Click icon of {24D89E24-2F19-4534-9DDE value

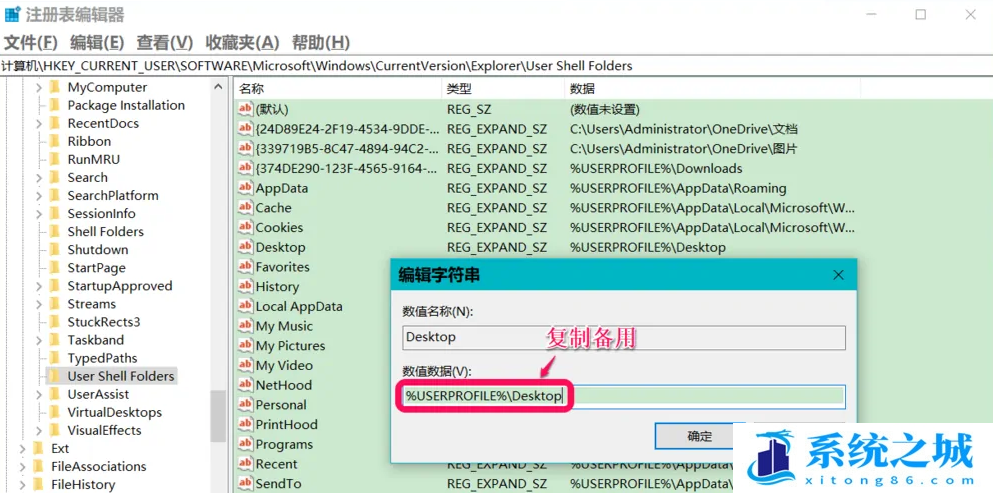point(245,129)
